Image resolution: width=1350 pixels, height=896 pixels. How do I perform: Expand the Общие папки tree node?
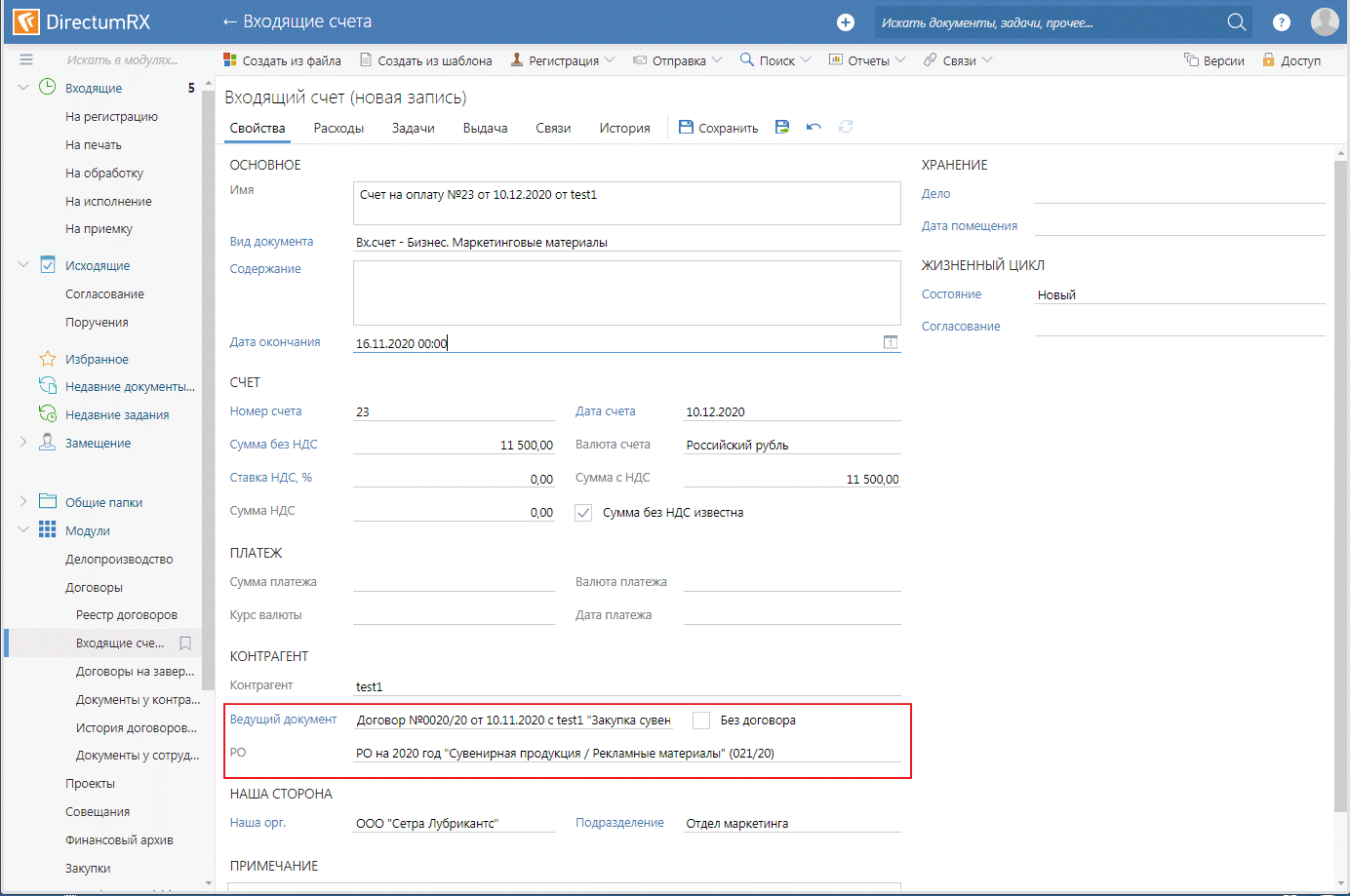pyautogui.click(x=23, y=501)
